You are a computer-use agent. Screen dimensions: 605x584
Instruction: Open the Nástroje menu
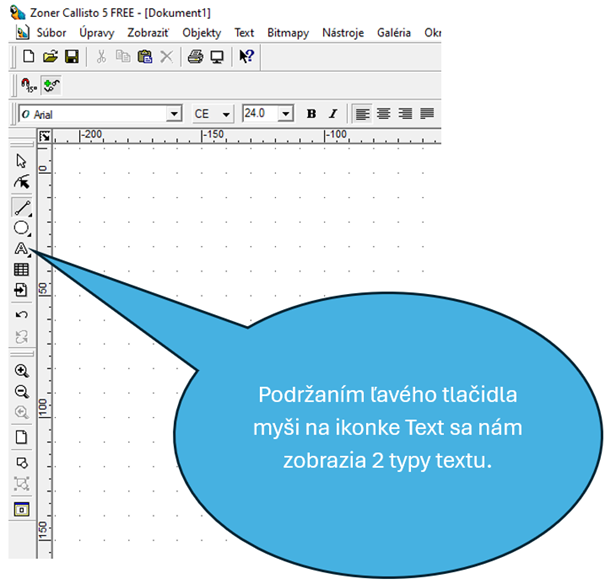pos(343,33)
